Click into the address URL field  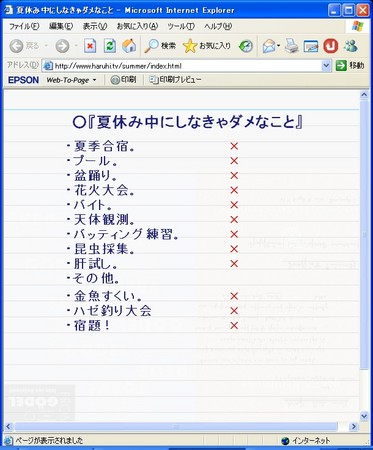187,66
